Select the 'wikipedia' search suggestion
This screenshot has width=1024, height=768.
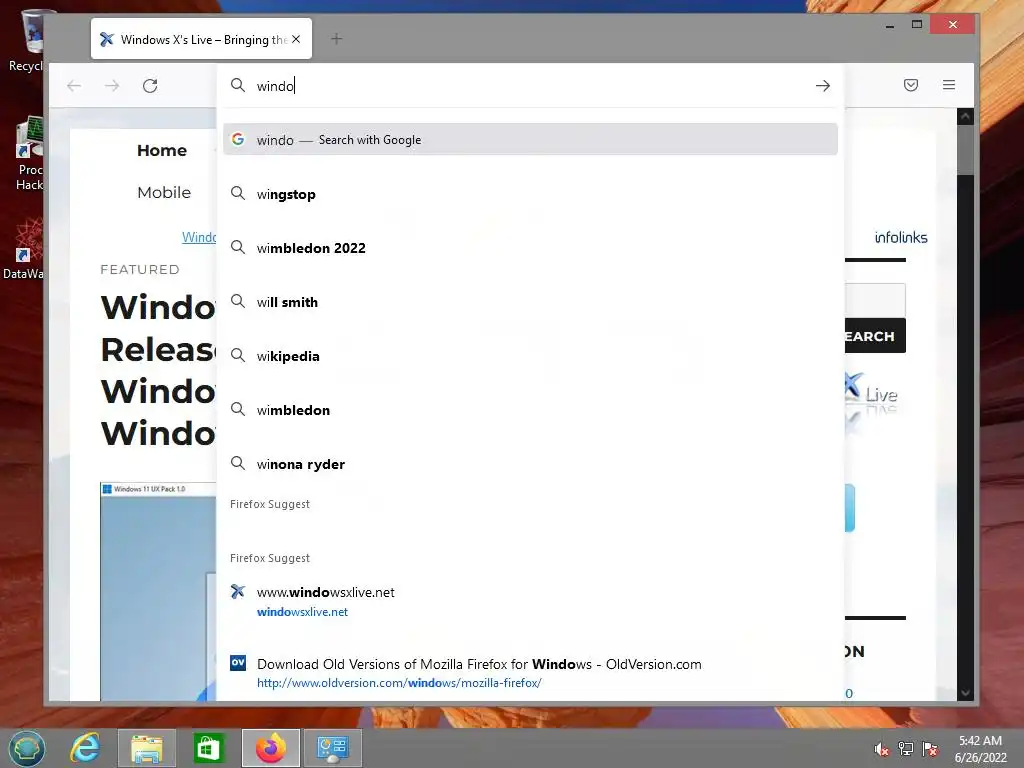click(x=530, y=356)
